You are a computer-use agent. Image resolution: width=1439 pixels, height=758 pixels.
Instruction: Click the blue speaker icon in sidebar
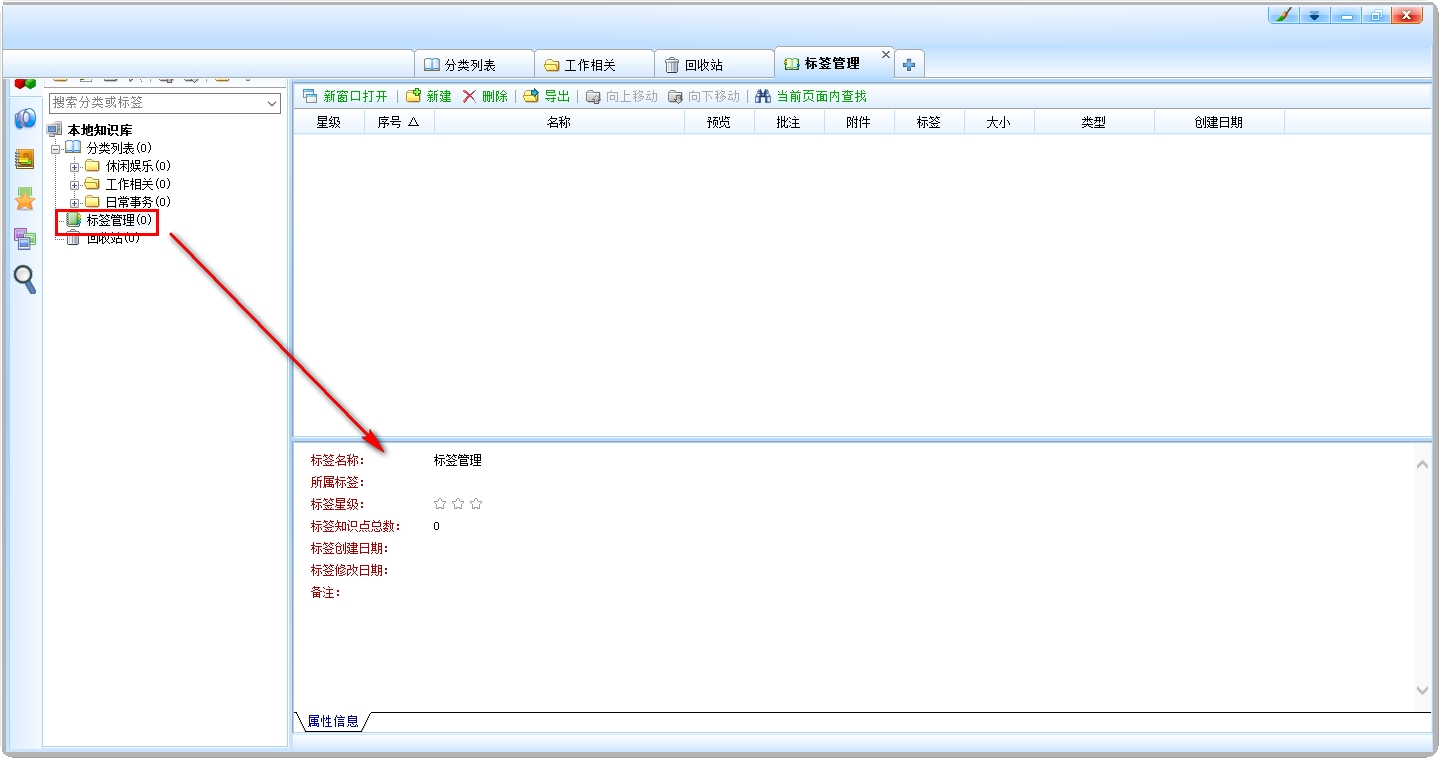[25, 119]
